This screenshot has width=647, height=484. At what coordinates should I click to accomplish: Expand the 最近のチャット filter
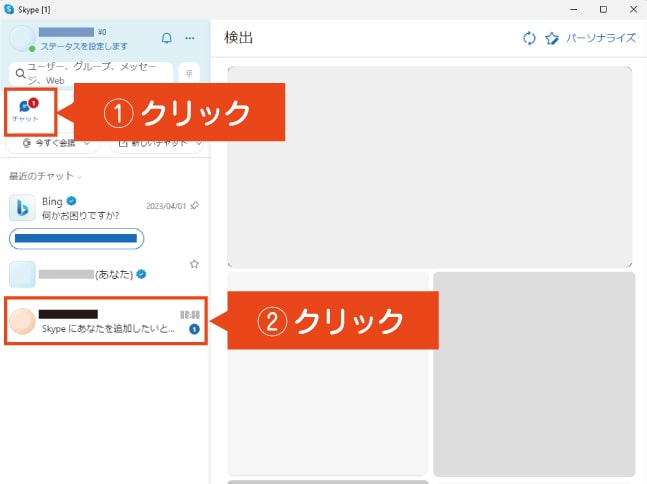[45, 176]
